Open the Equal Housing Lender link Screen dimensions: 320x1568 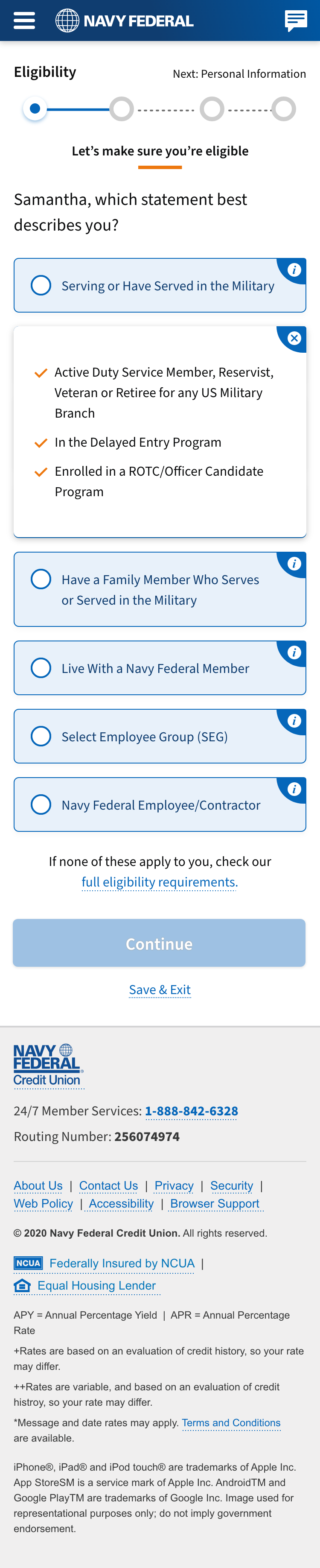point(96,1285)
